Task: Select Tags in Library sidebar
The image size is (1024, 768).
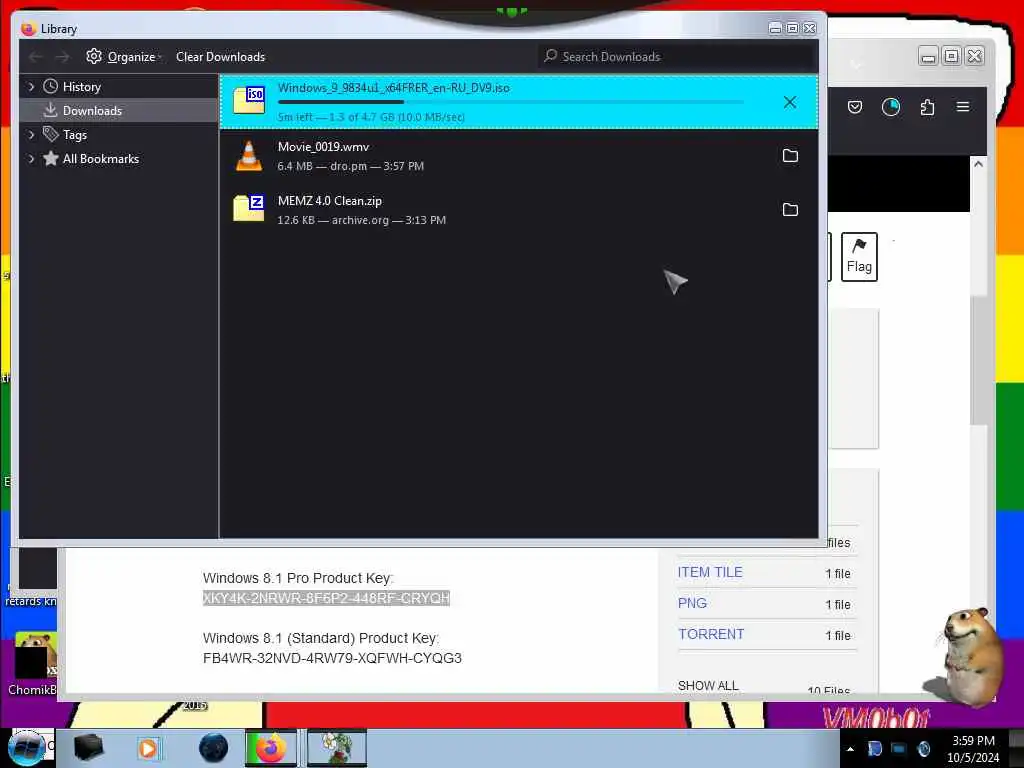Action: point(74,135)
